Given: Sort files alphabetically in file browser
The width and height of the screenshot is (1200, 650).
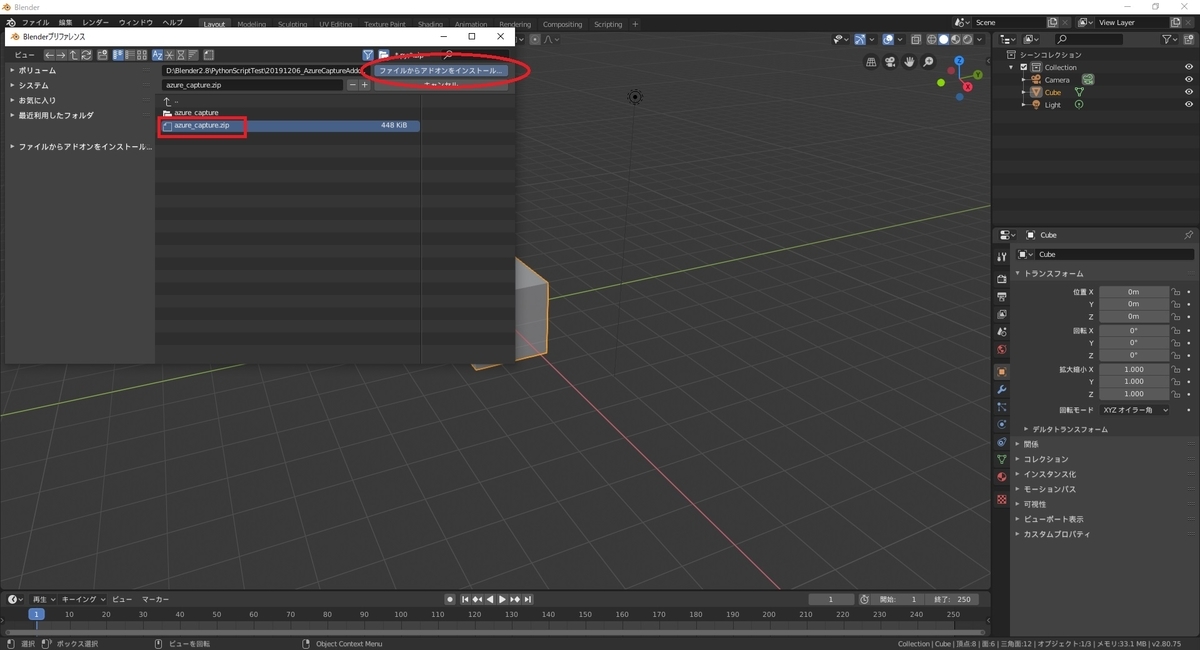Looking at the screenshot, I should coord(158,55).
